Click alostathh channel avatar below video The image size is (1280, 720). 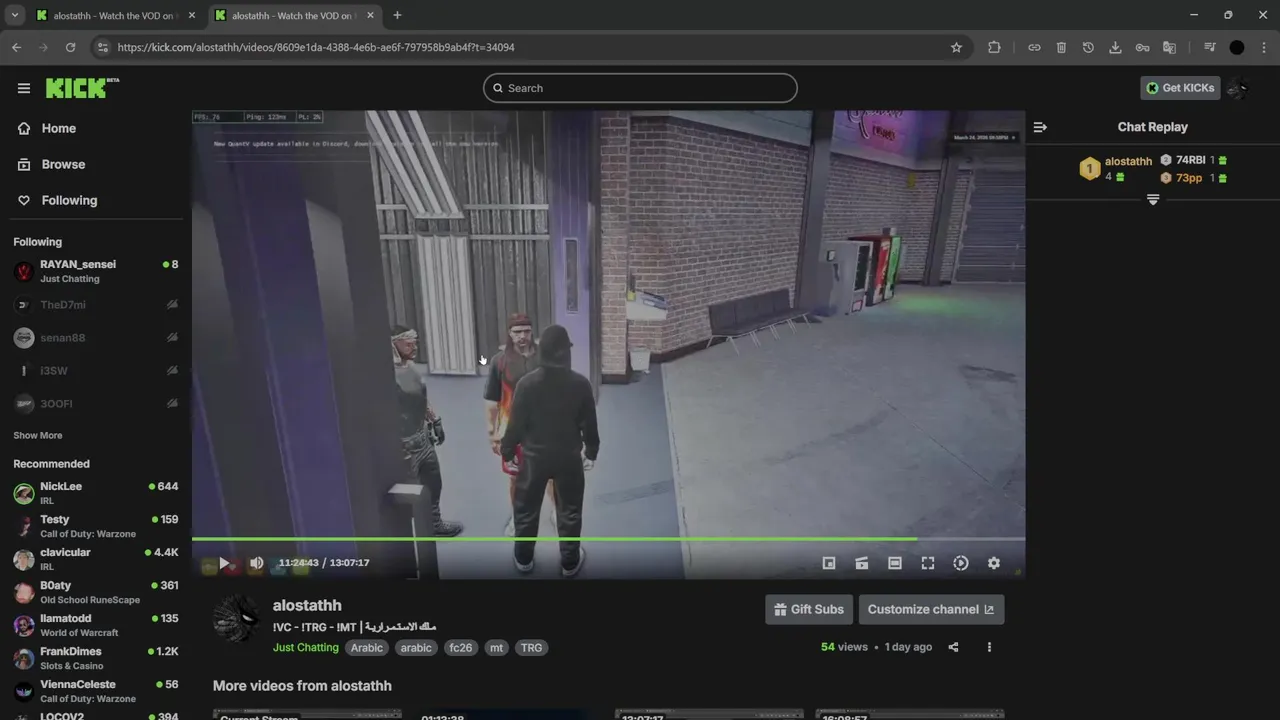[238, 620]
